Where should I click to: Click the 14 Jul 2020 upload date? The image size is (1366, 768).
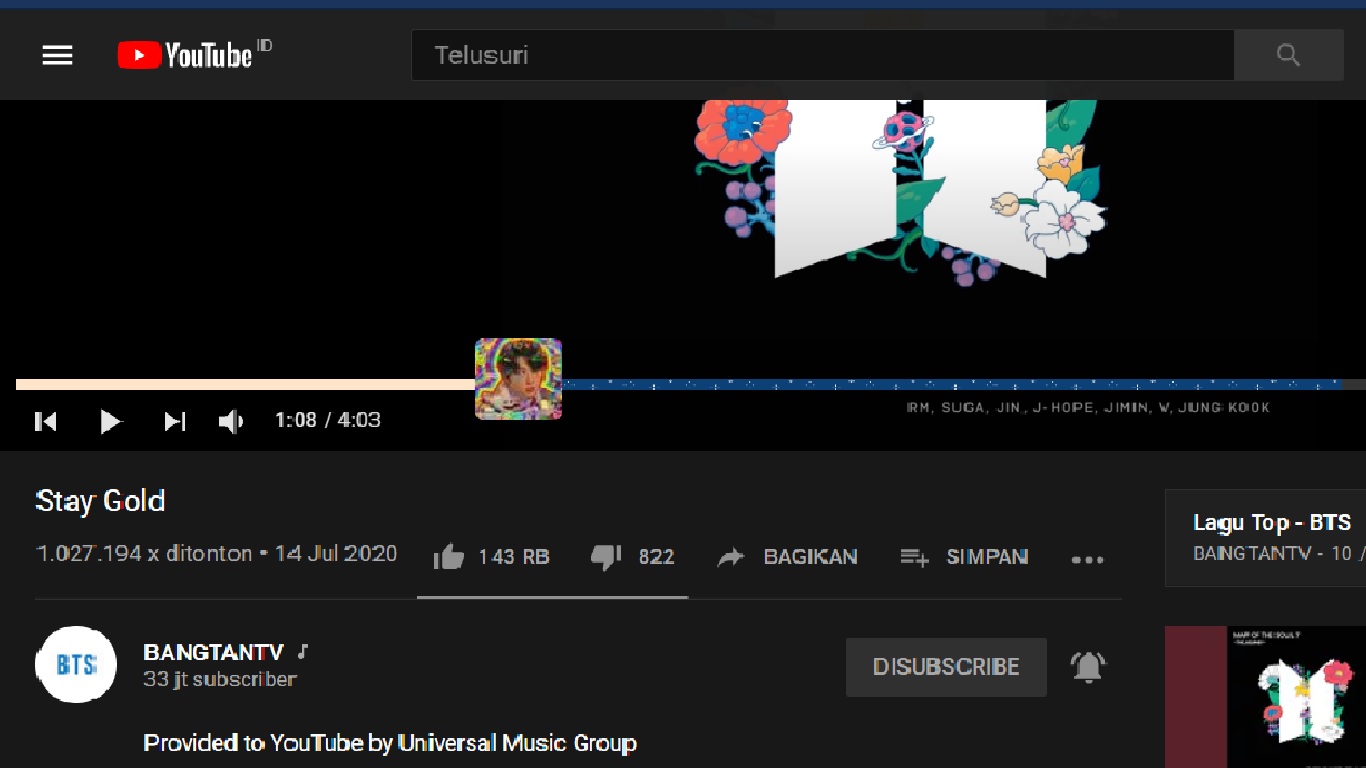tap(336, 553)
